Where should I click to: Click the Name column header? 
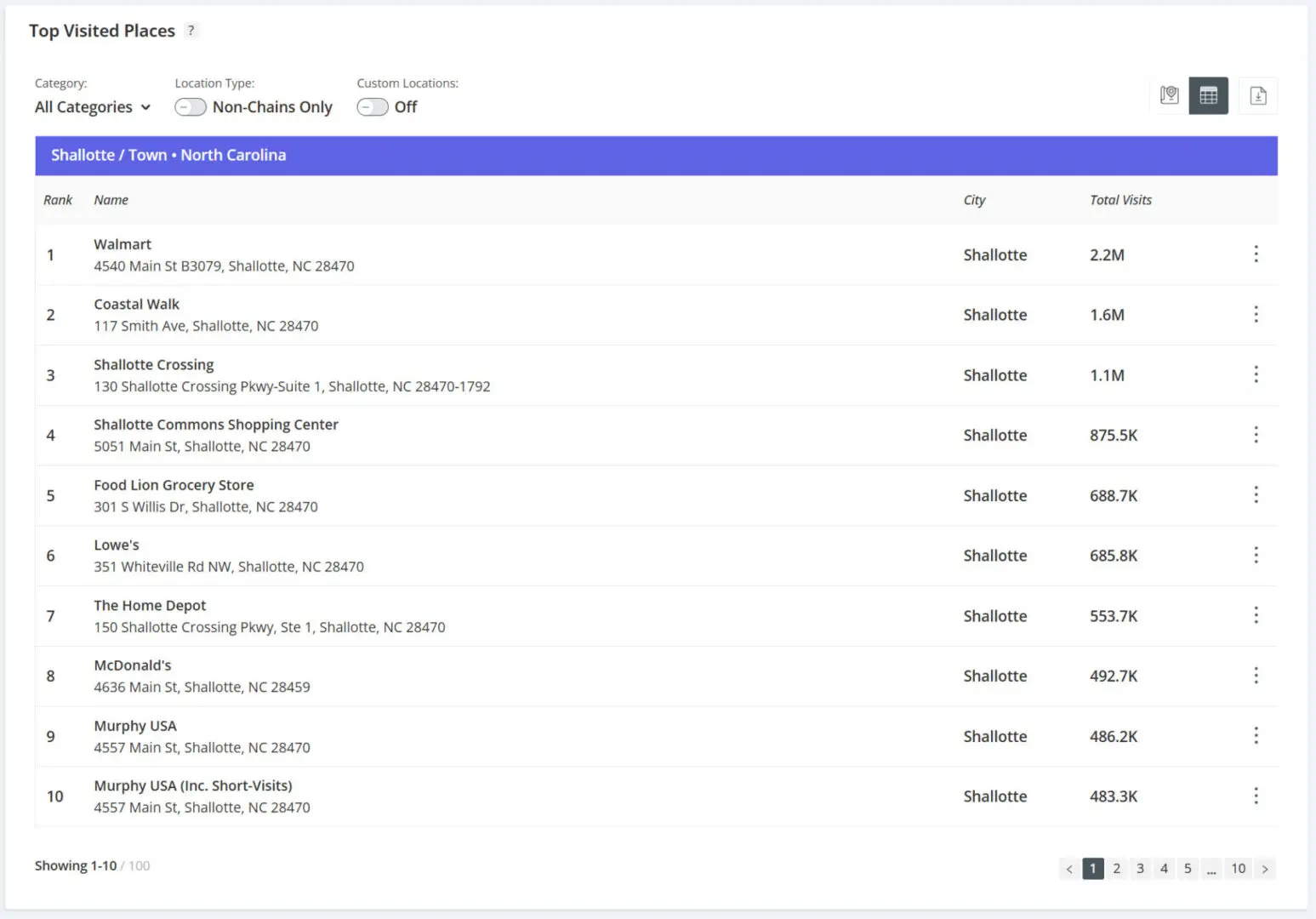[x=111, y=200]
